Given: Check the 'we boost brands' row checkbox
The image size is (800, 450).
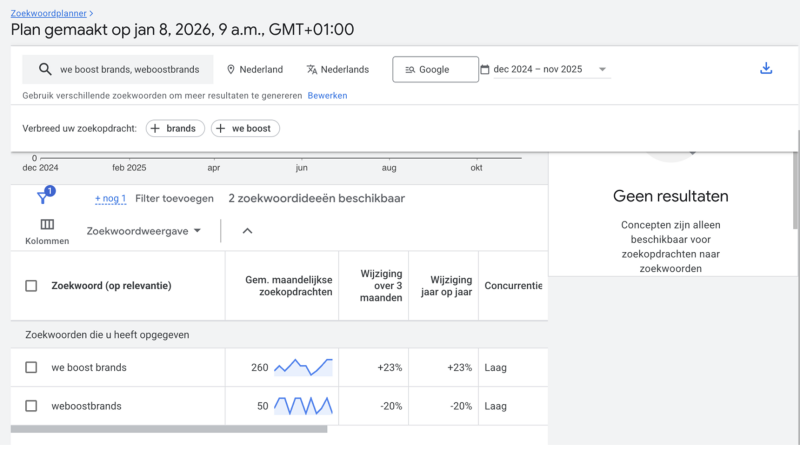Looking at the screenshot, I should click(31, 367).
